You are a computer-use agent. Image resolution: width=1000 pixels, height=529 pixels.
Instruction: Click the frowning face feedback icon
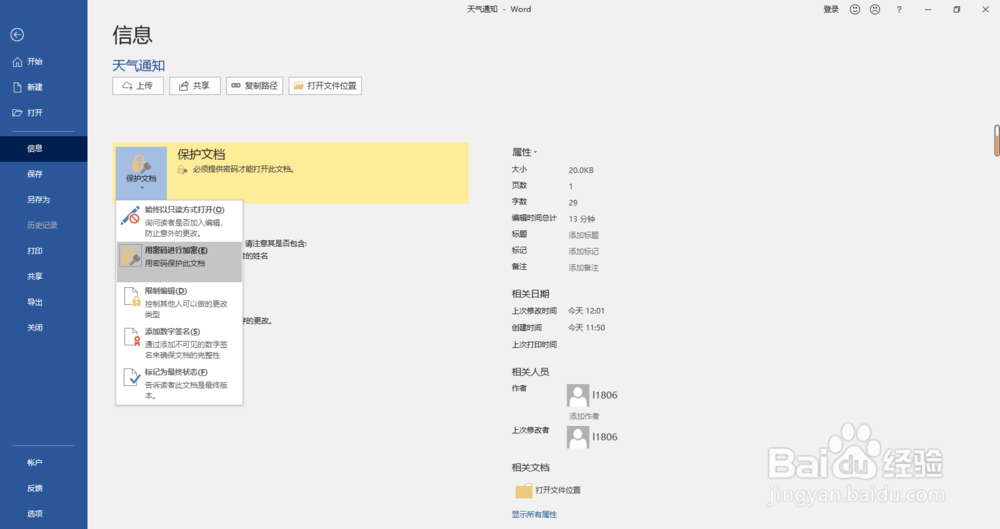[875, 10]
